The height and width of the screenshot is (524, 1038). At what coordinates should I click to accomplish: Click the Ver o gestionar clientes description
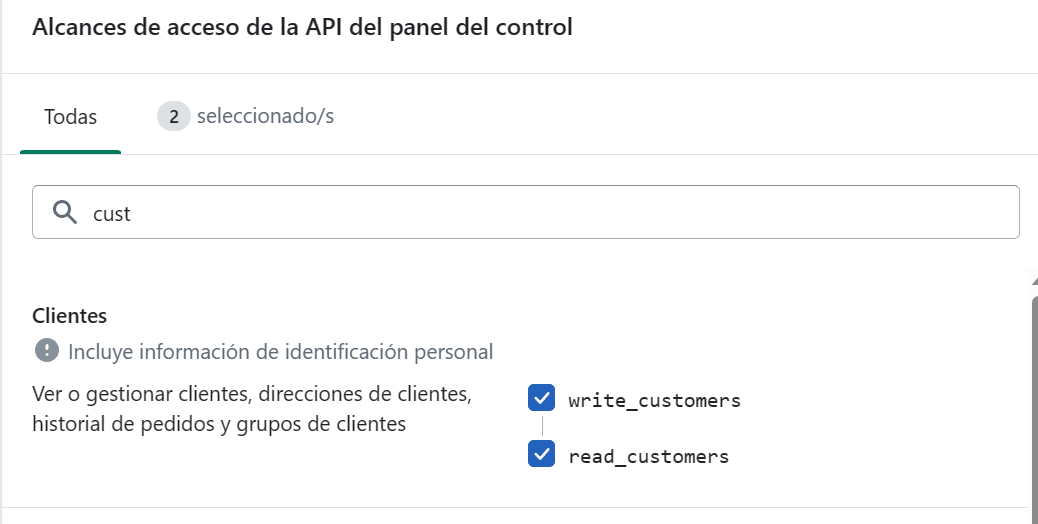(x=252, y=394)
